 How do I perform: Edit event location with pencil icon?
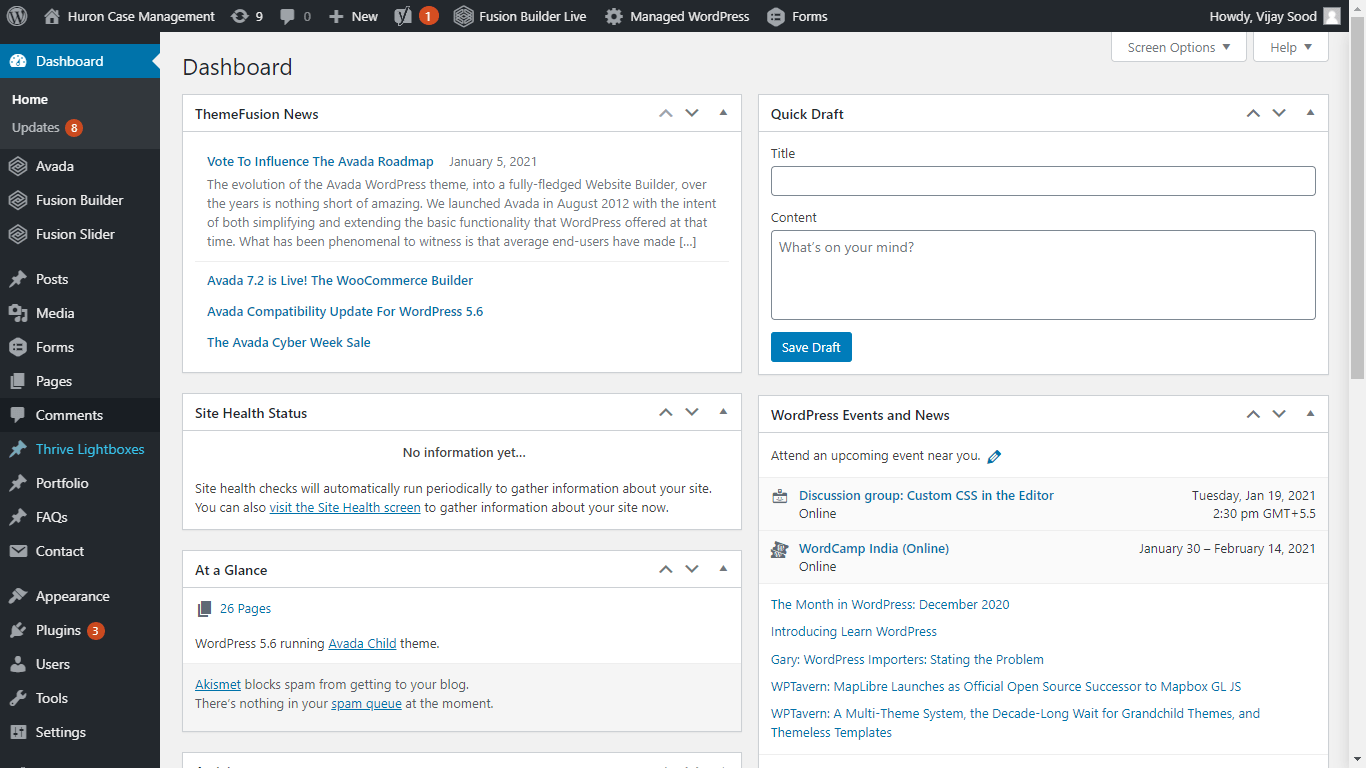(994, 456)
